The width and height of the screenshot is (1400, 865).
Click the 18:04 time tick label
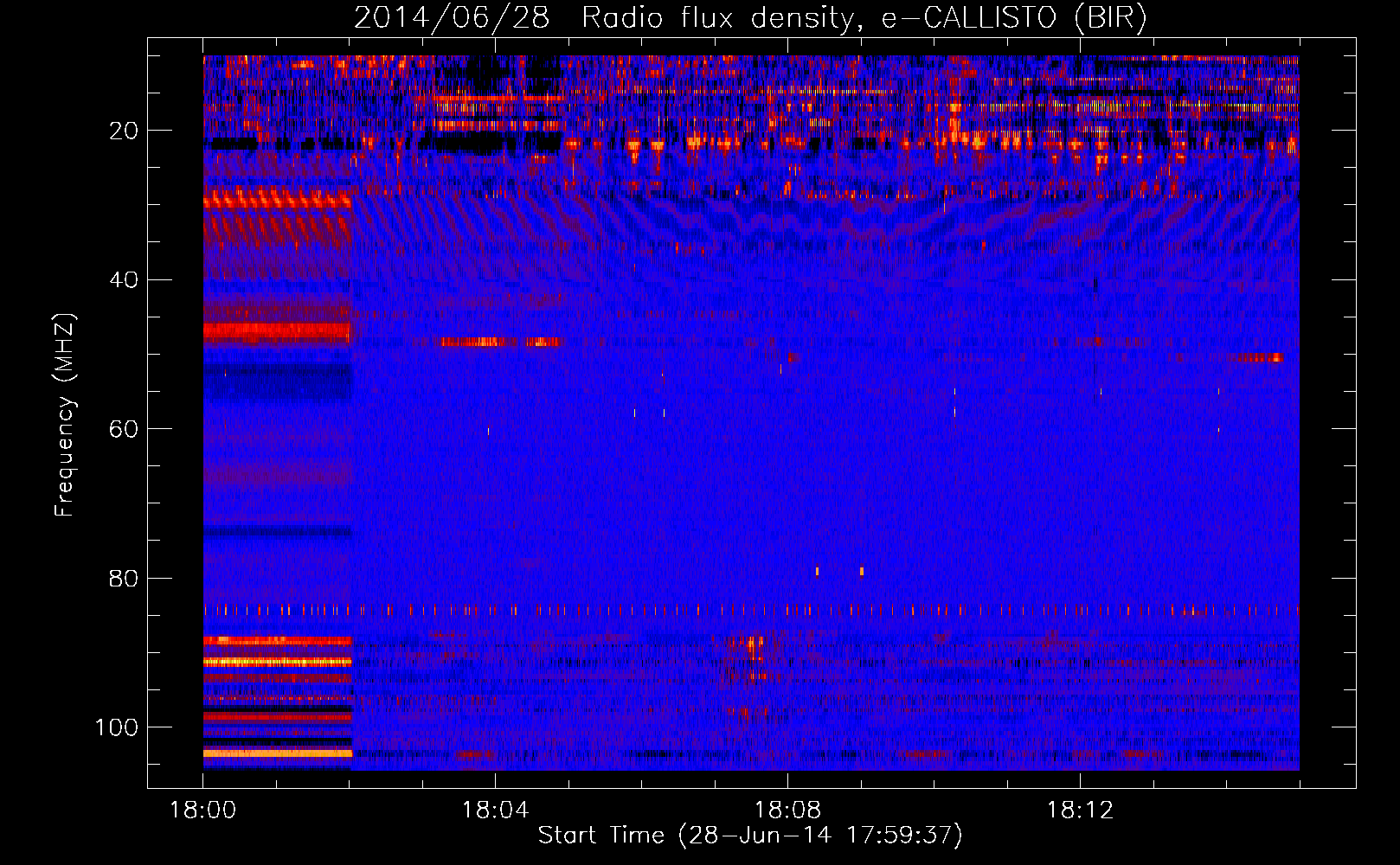pos(495,811)
